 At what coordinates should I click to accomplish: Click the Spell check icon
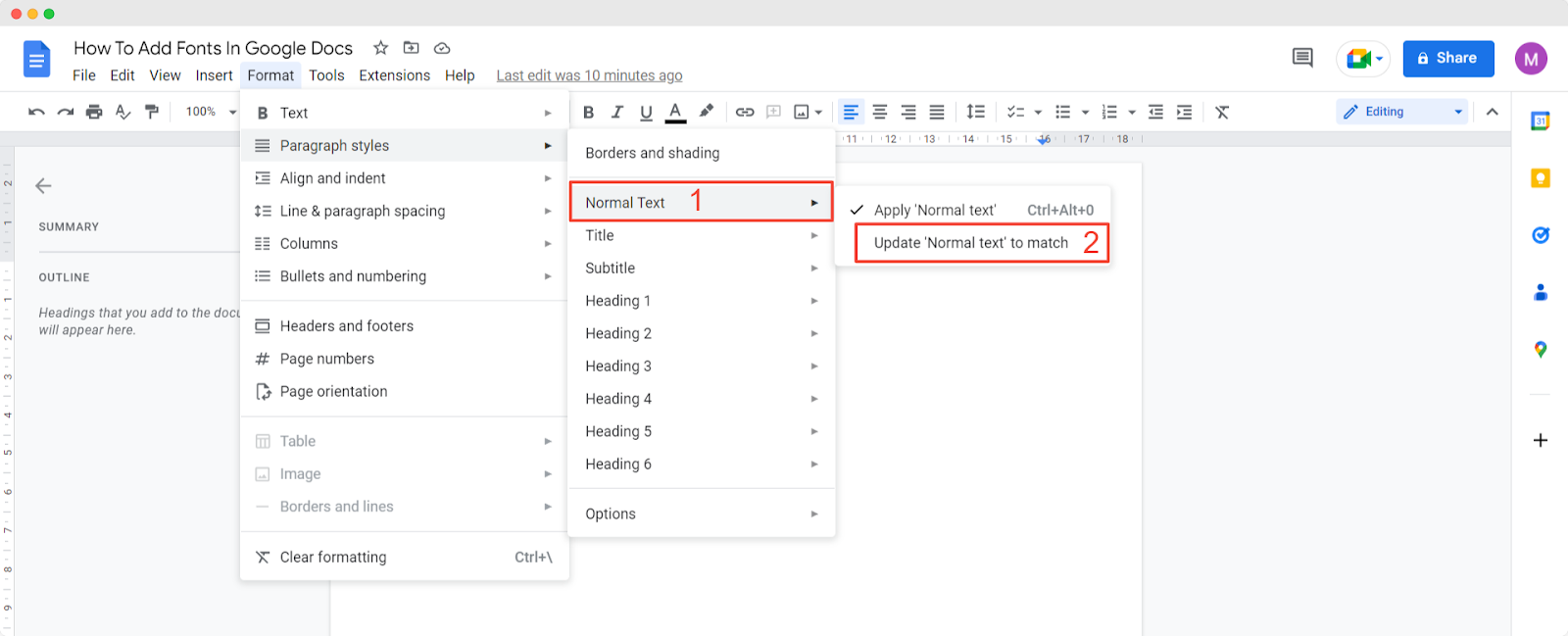[x=122, y=112]
